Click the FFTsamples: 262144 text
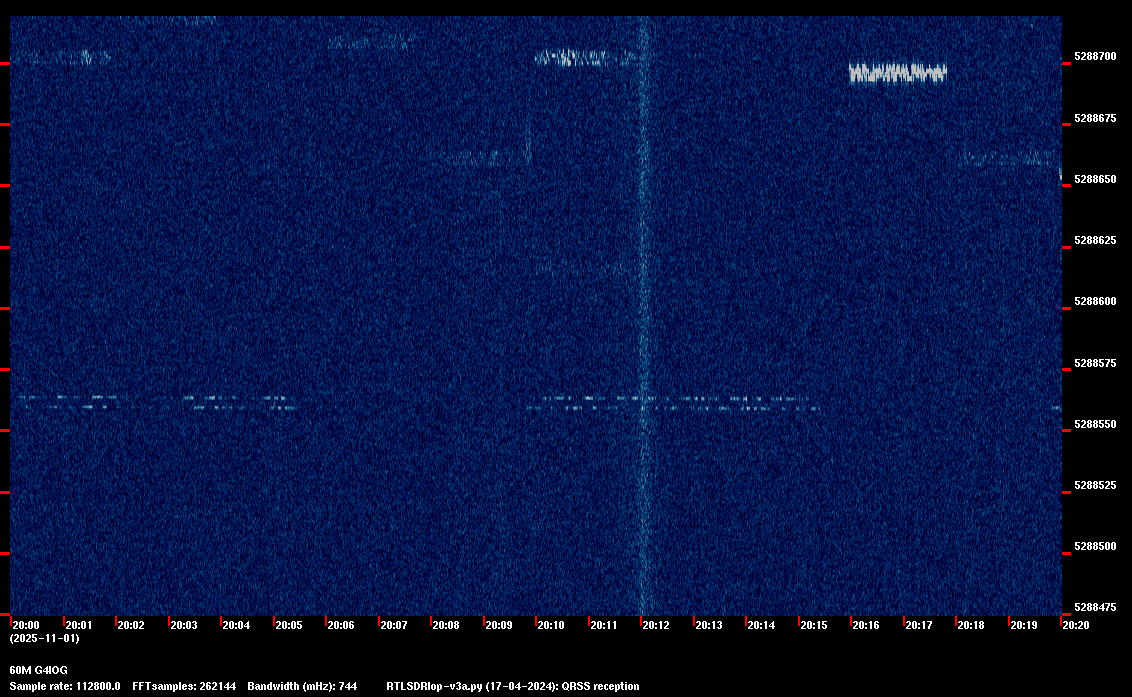 [184, 686]
